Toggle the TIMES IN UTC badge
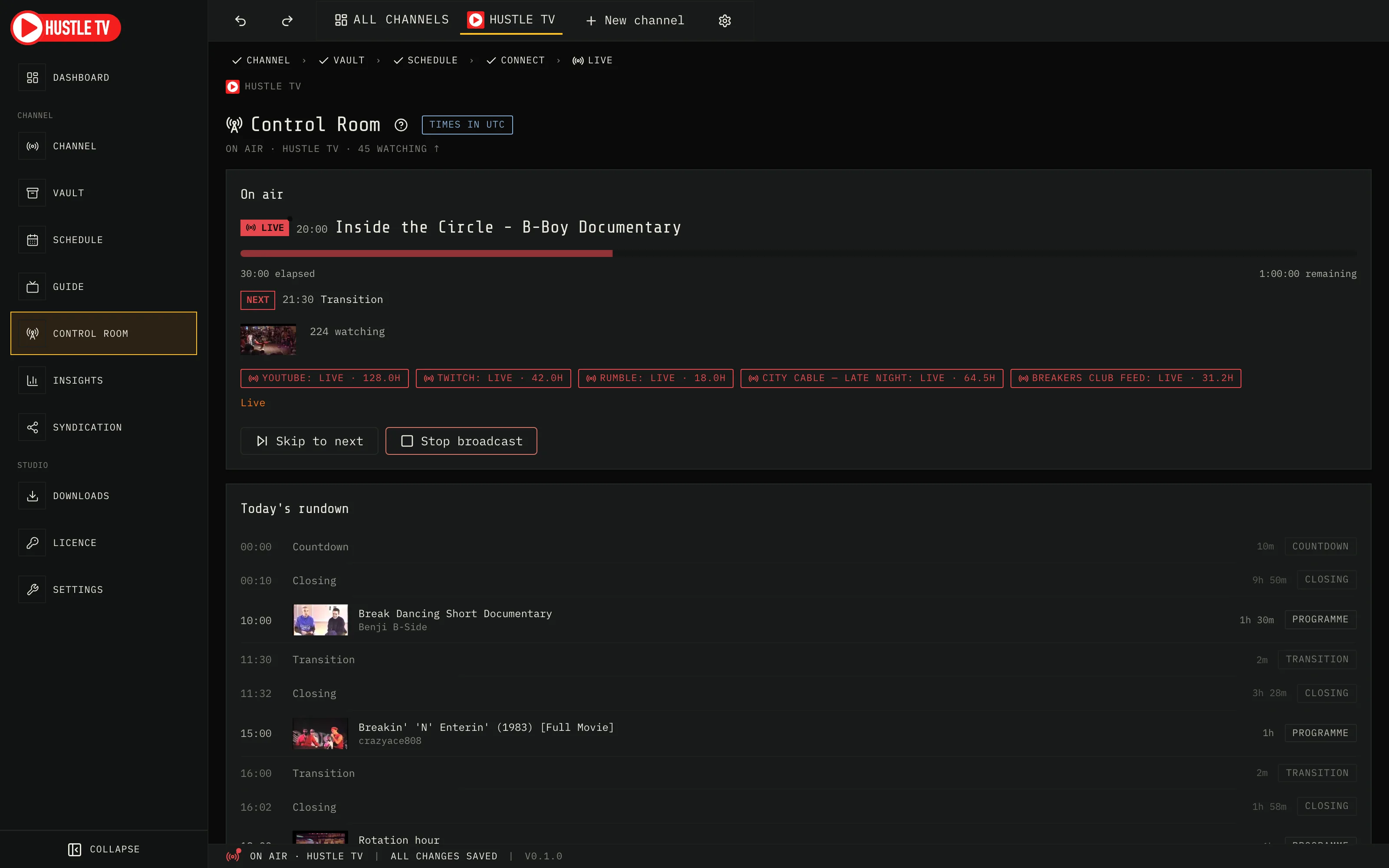The image size is (1389, 868). point(467,125)
